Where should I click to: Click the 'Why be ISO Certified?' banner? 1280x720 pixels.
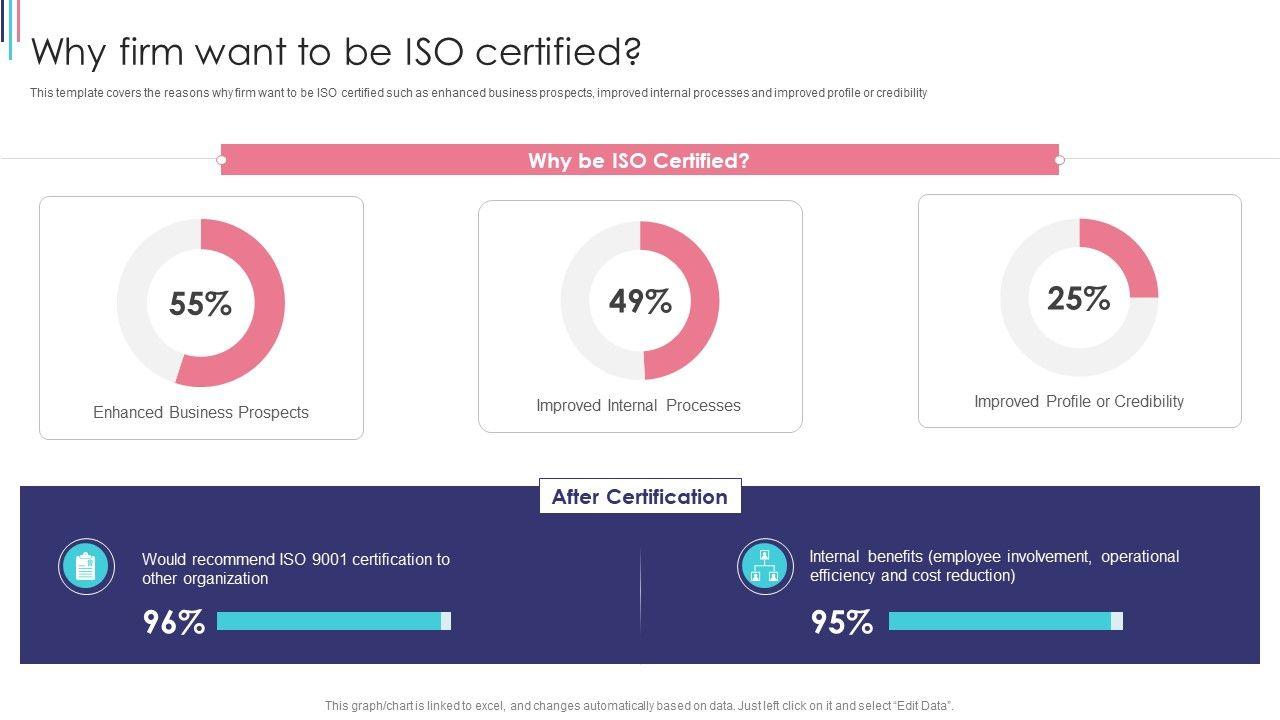(x=639, y=160)
